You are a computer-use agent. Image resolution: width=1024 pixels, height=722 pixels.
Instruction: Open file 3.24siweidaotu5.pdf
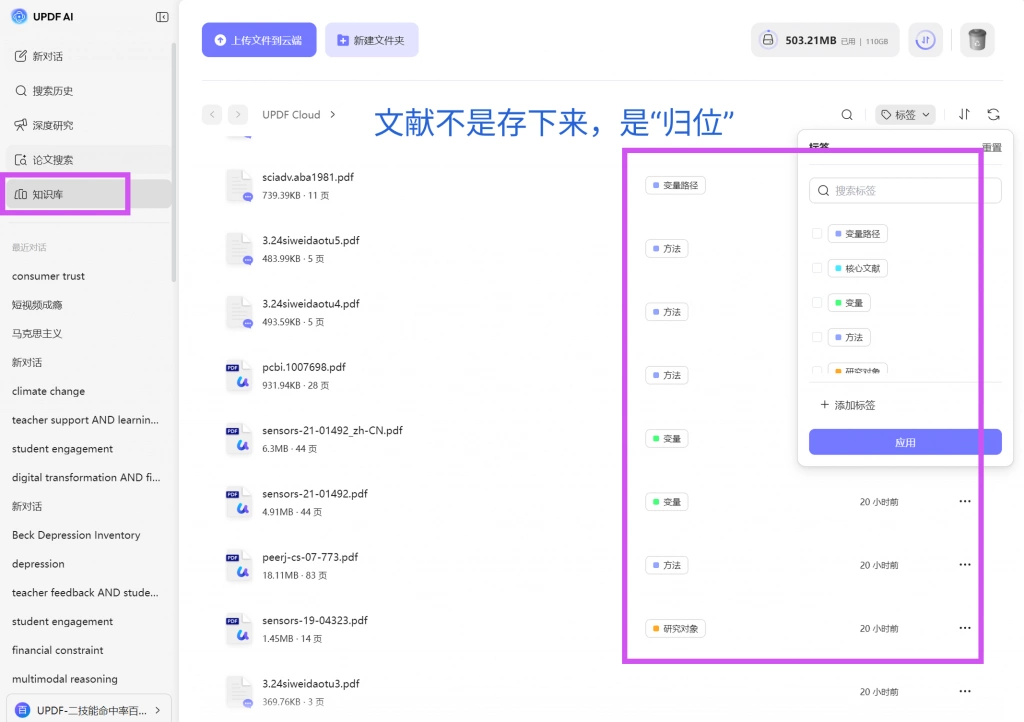click(x=311, y=240)
